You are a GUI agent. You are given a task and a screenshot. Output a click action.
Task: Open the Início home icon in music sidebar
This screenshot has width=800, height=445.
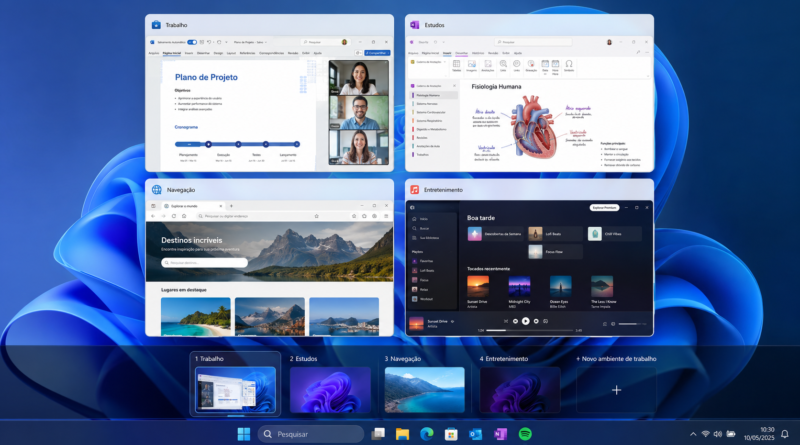coord(414,219)
